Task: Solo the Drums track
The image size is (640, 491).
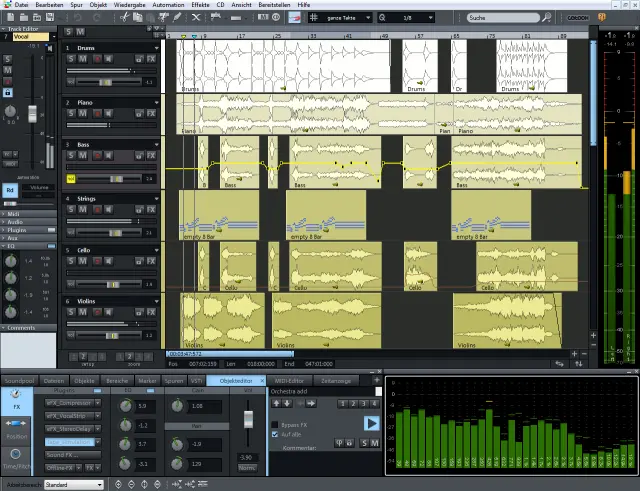Action: (70, 60)
